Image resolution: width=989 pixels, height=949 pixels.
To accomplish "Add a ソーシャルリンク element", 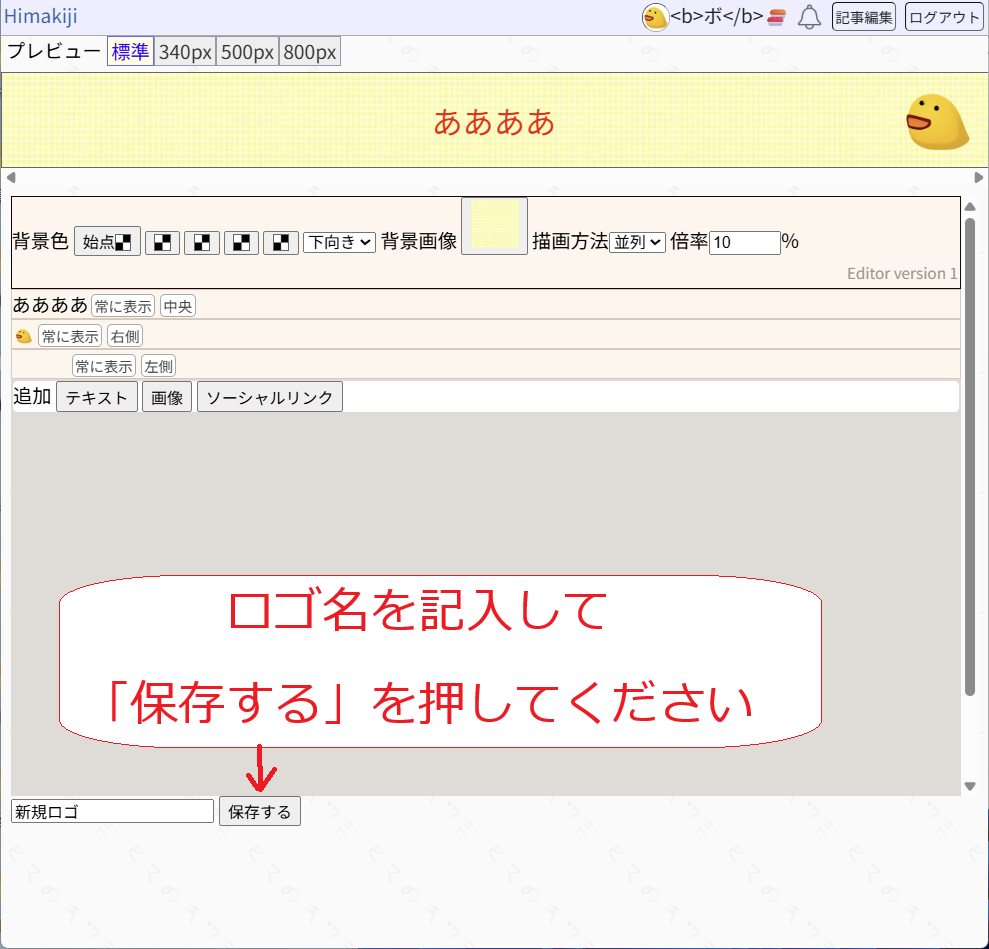I will tap(270, 397).
